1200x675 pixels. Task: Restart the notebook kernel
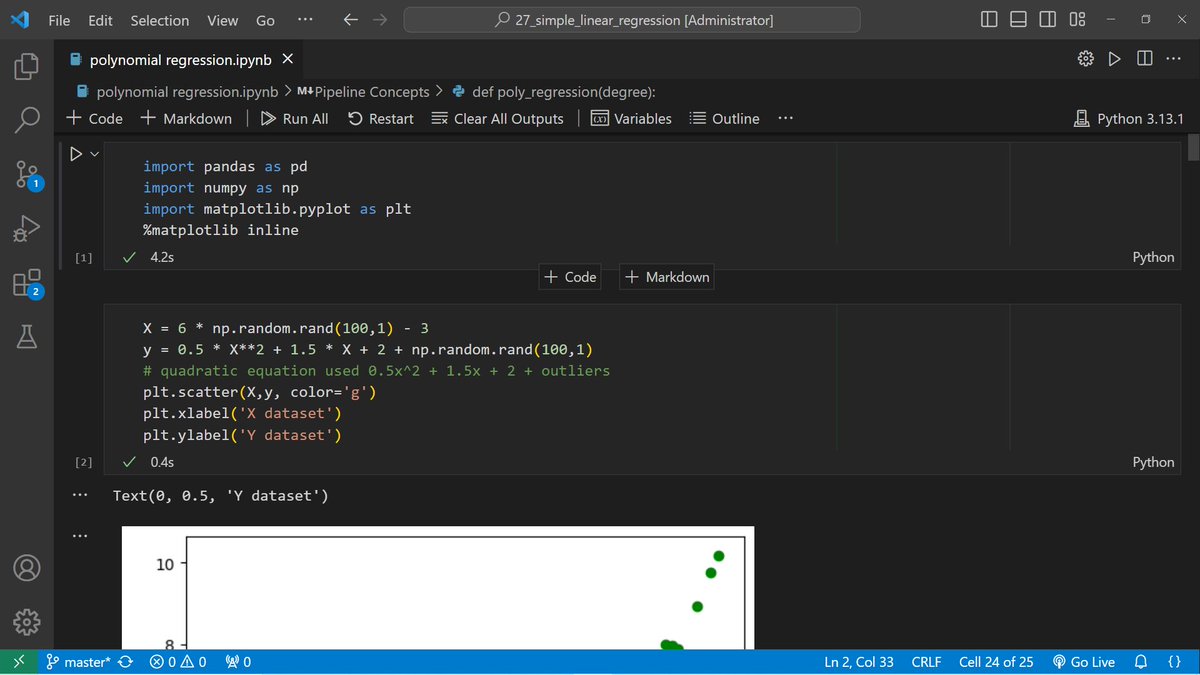click(x=380, y=118)
